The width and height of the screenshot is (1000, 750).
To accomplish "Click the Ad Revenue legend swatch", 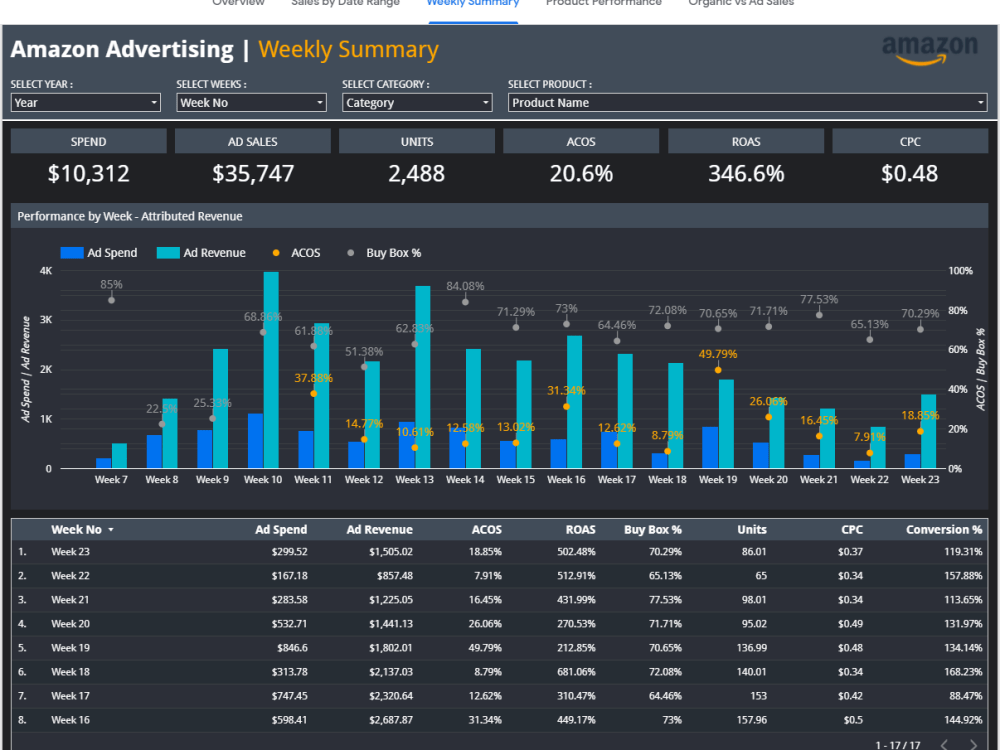I will 168,253.
